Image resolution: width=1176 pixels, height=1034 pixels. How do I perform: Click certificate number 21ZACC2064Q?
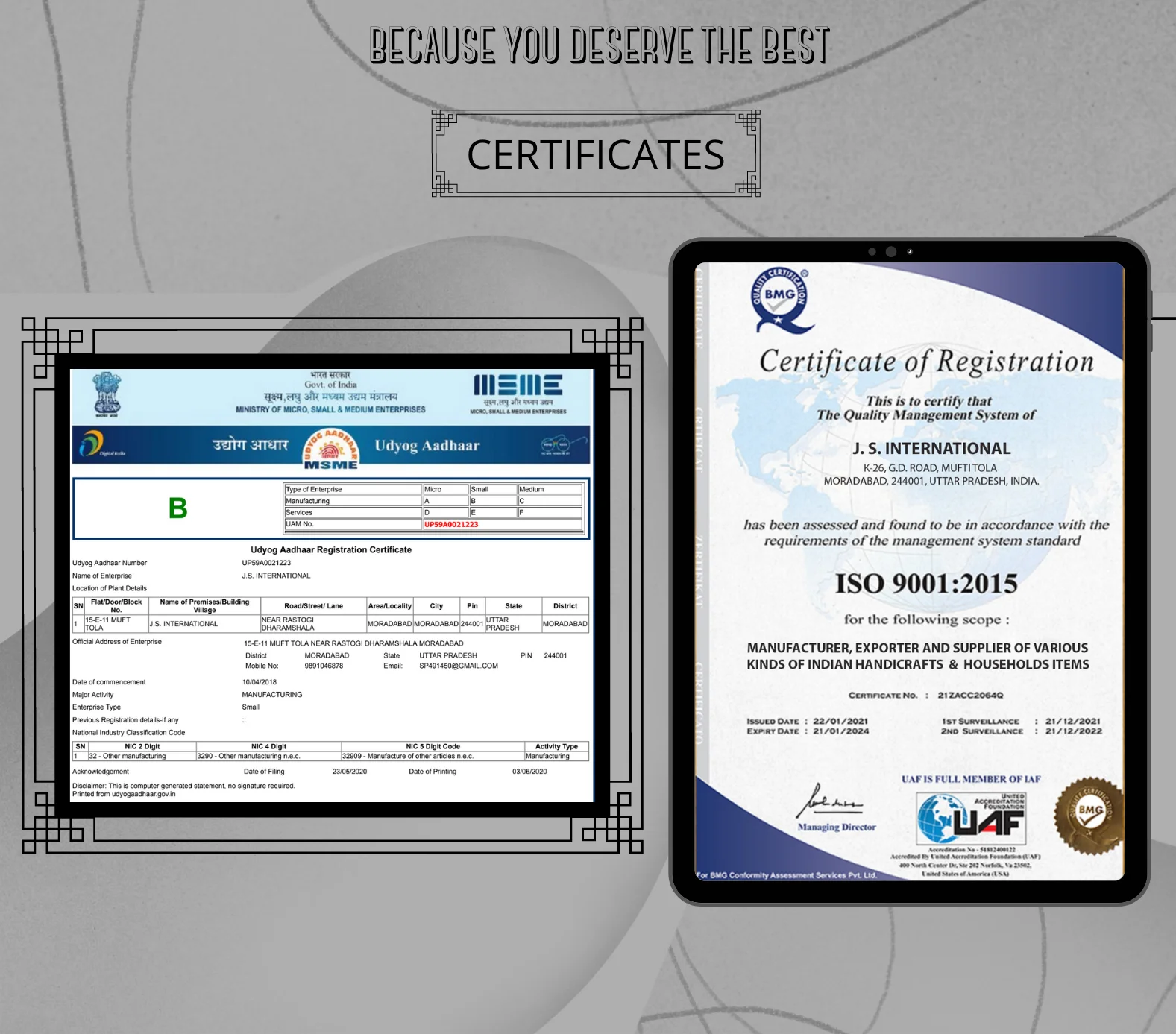(x=970, y=695)
